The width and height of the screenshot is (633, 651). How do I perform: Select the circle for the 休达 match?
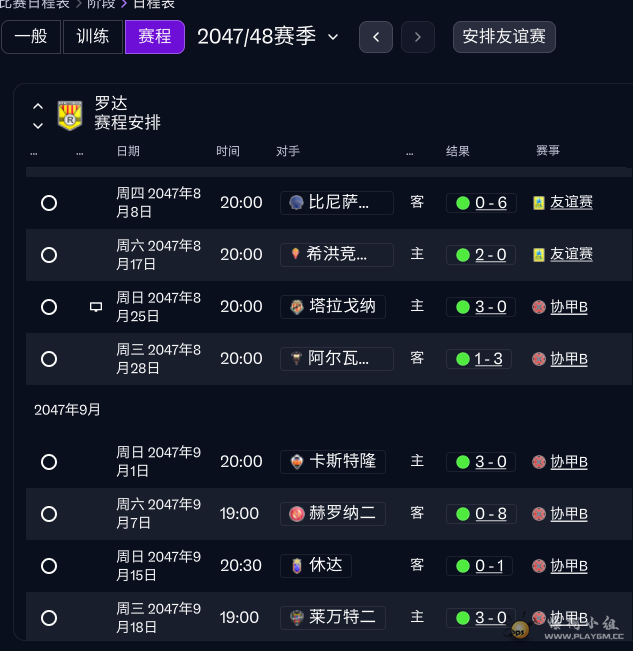[49, 565]
